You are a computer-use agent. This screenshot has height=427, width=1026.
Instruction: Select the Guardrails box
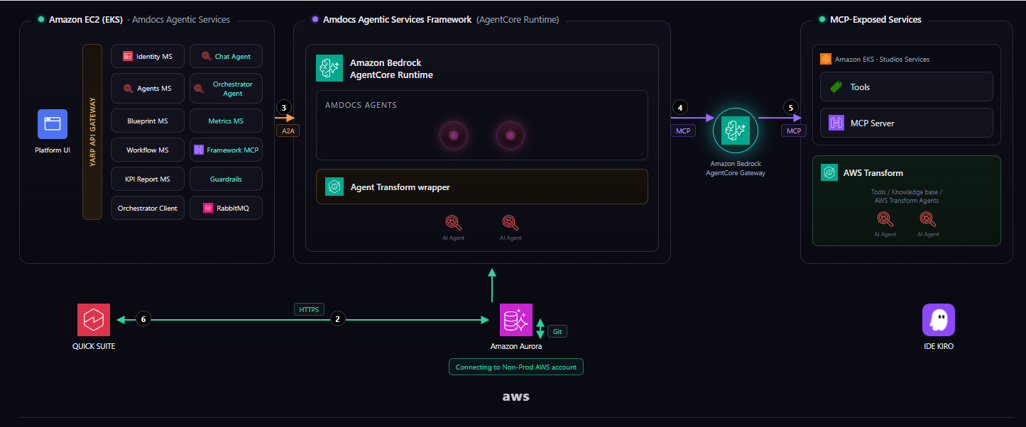pyautogui.click(x=226, y=179)
